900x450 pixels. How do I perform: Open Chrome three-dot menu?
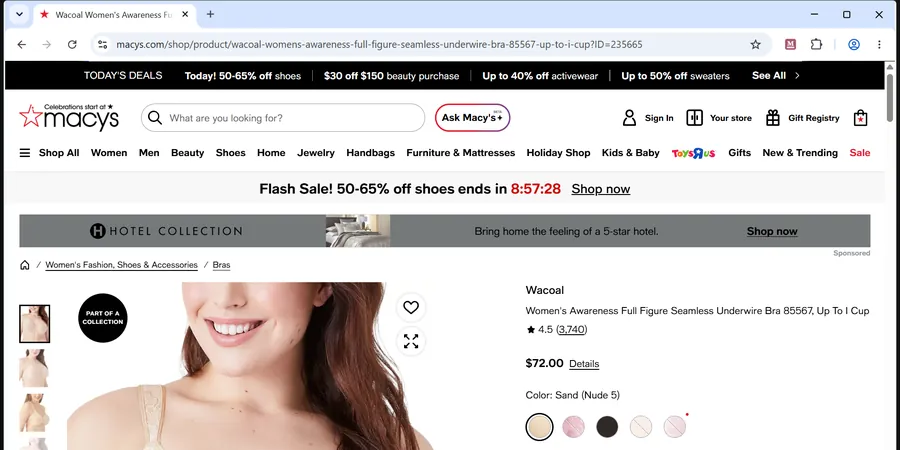pyautogui.click(x=879, y=44)
